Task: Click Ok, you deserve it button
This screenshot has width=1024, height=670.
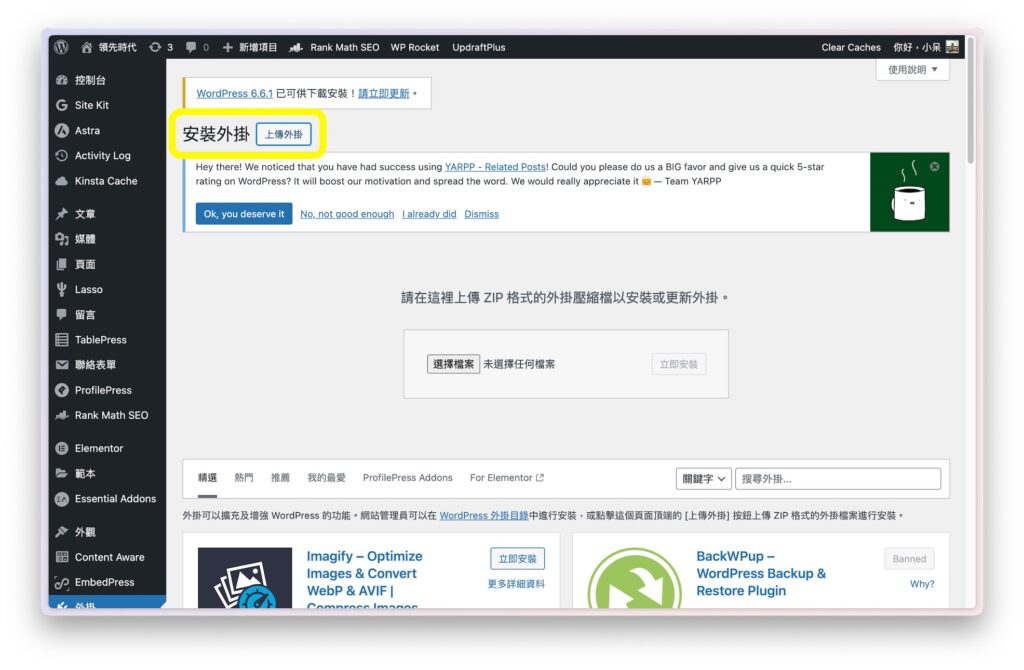Action: (x=244, y=214)
